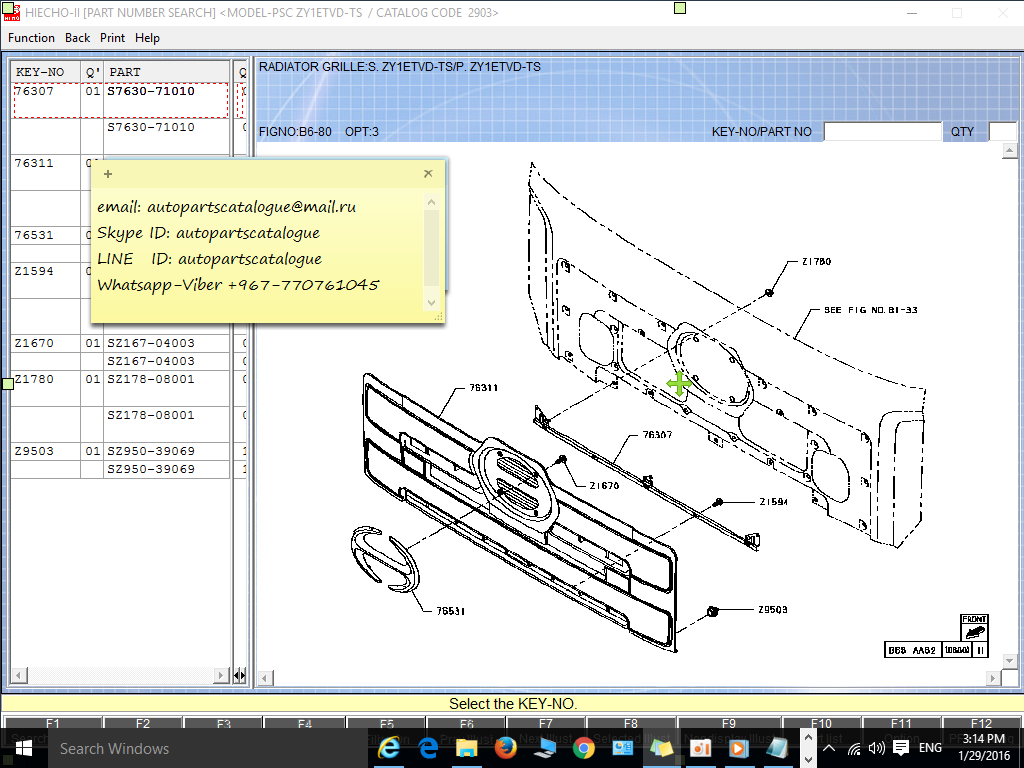The width and height of the screenshot is (1024, 768).
Task: Select key number Z1780 in the parts list
Action: (x=34, y=379)
